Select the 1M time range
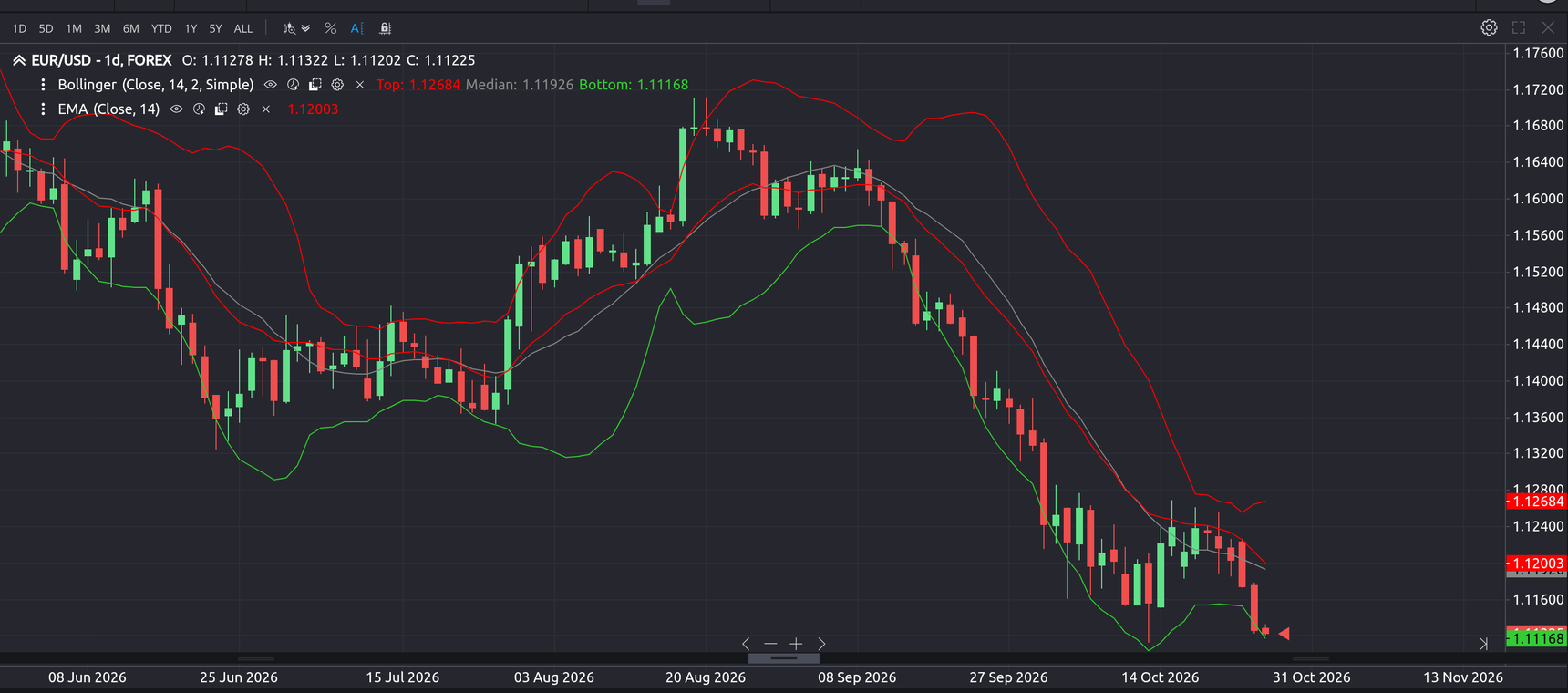Viewport: 1568px width, 693px height. [74, 28]
